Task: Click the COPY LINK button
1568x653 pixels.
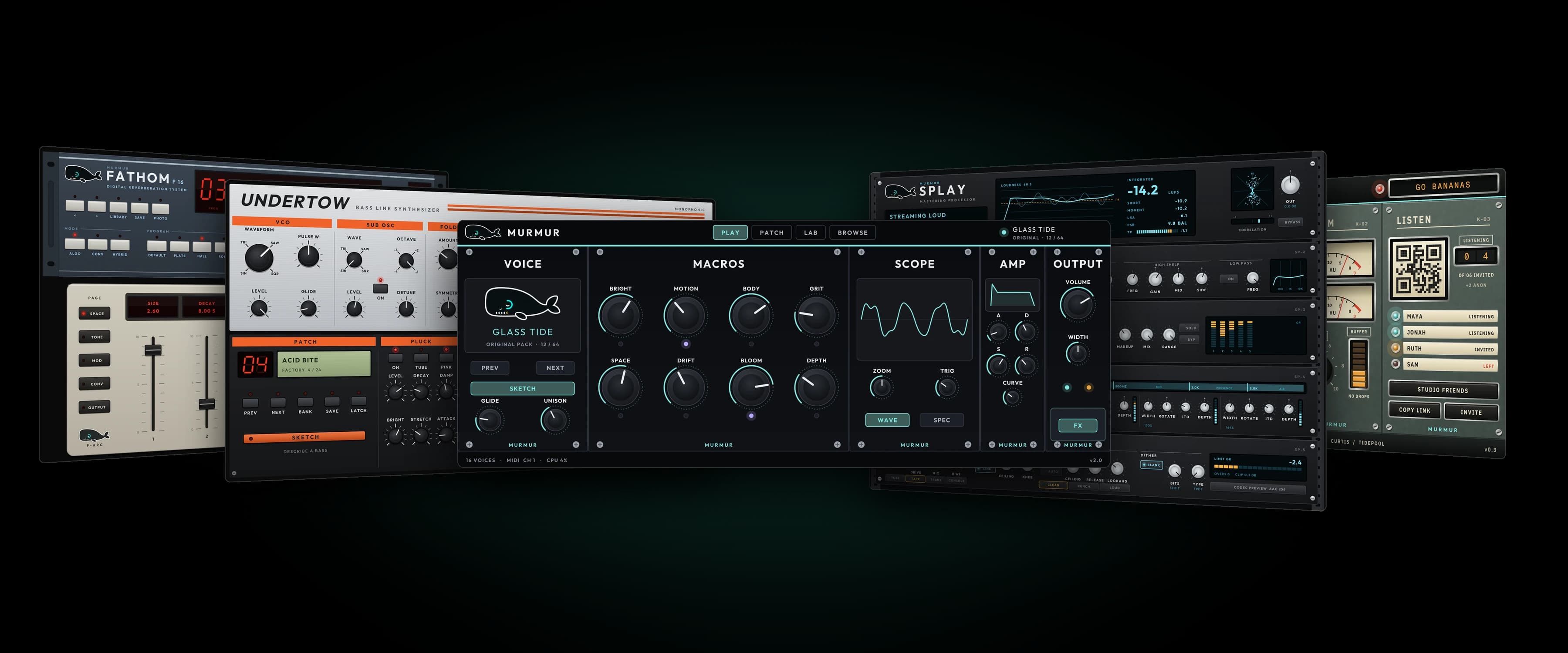Action: click(1414, 410)
